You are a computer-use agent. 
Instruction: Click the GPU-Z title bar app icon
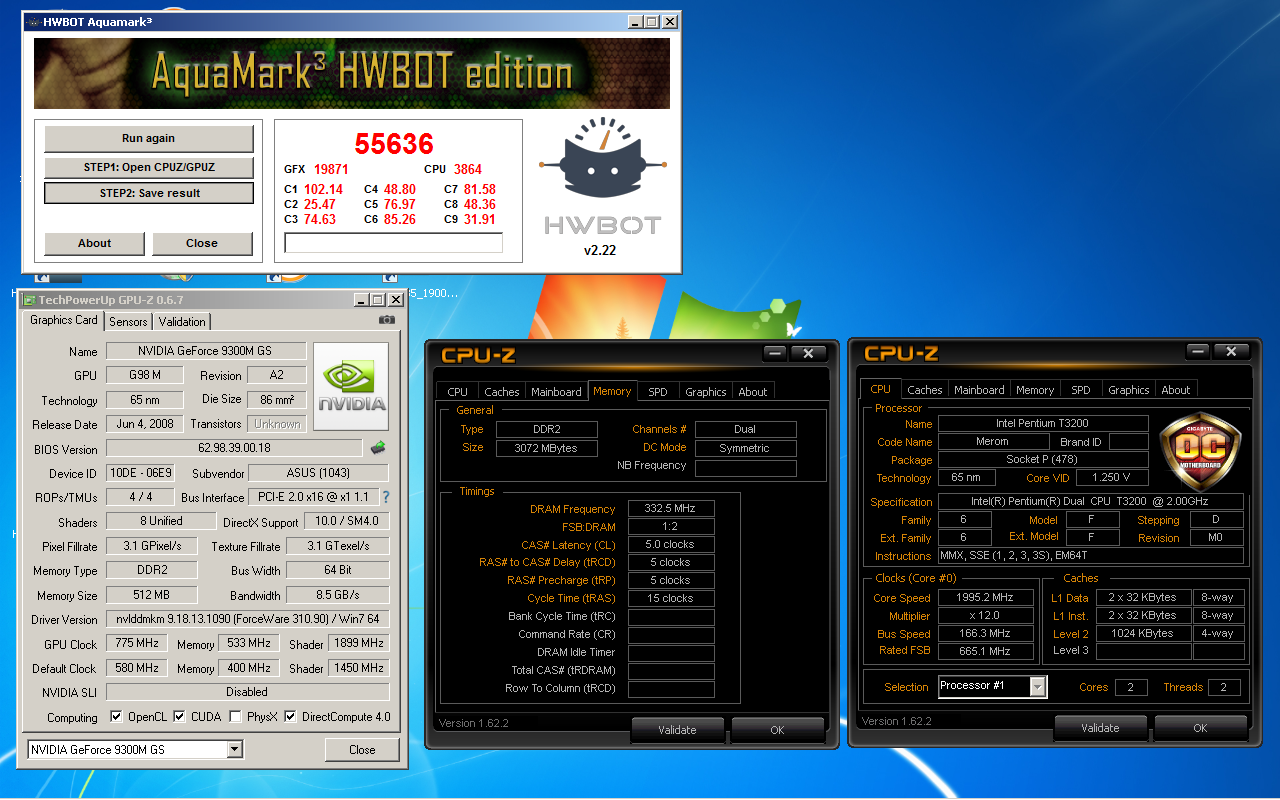point(29,300)
